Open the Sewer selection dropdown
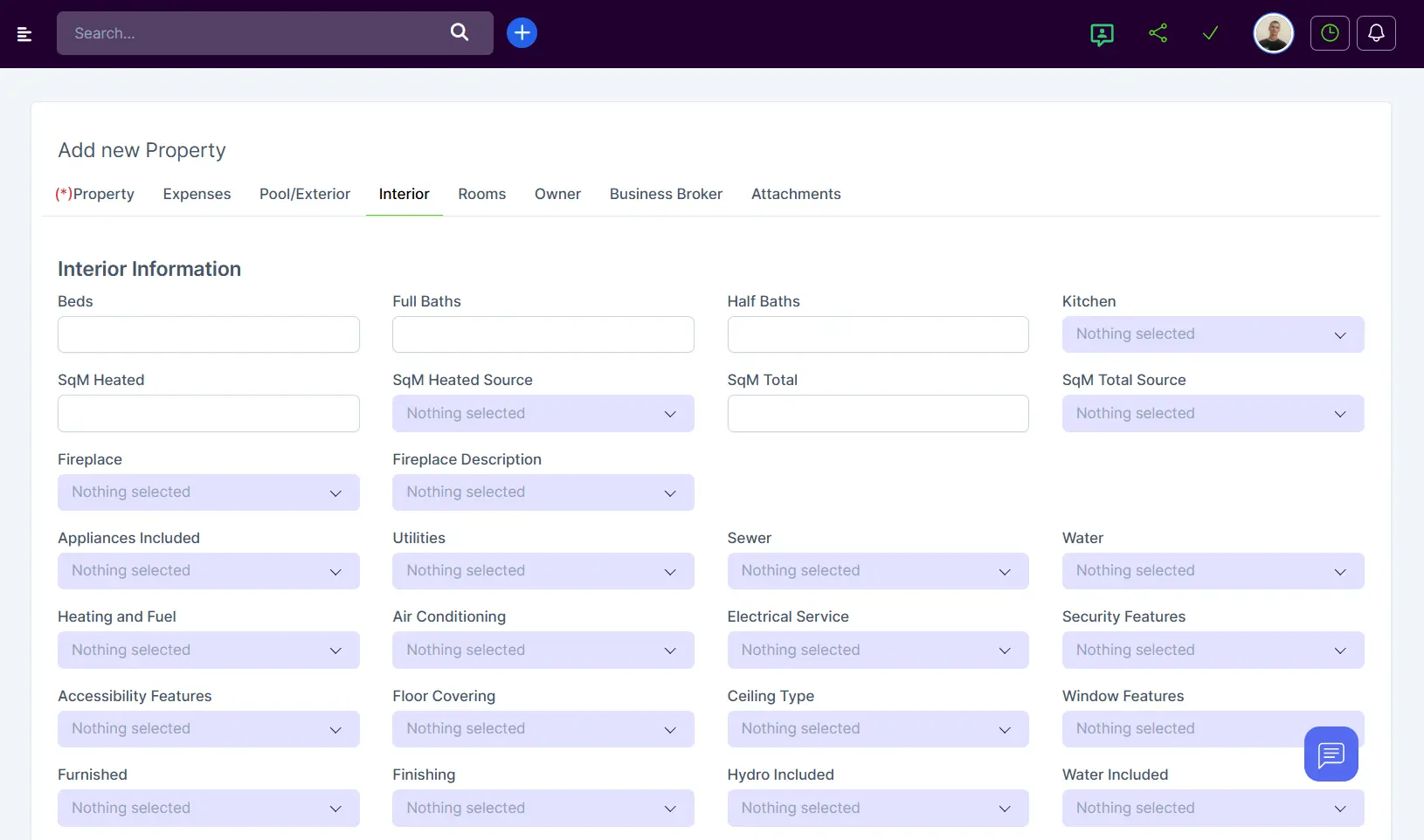Screen dimensions: 1424x840 (x=877, y=571)
